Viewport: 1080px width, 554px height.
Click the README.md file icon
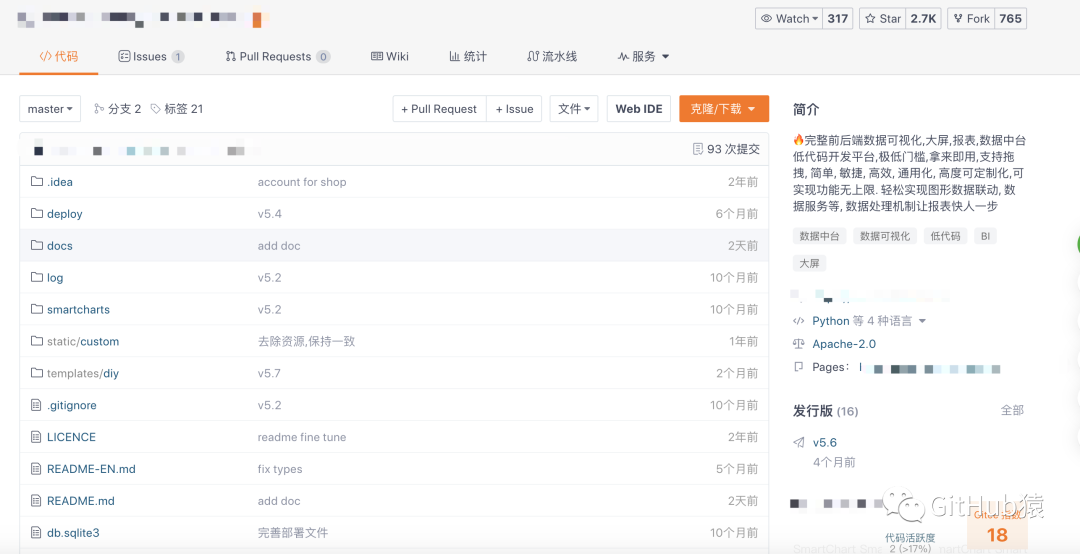(x=37, y=501)
